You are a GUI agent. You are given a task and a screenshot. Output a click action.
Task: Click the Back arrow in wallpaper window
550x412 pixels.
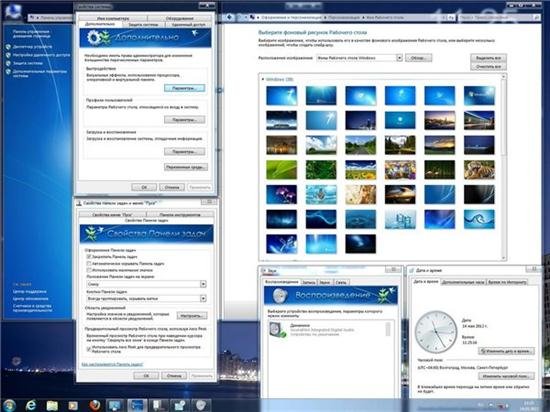230,17
